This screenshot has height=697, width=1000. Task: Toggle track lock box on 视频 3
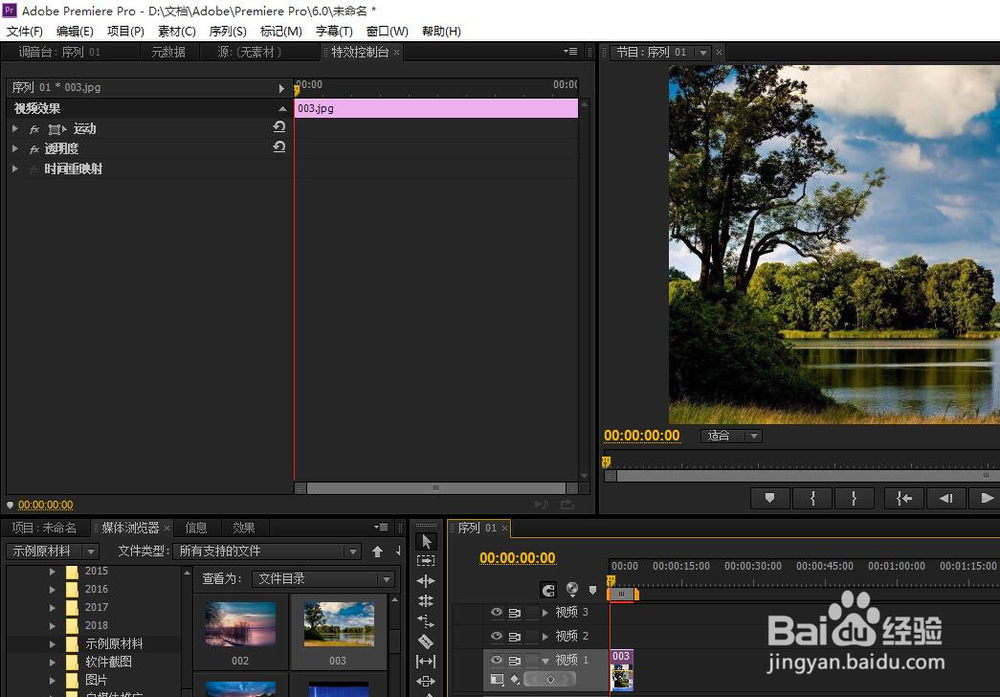[532, 613]
